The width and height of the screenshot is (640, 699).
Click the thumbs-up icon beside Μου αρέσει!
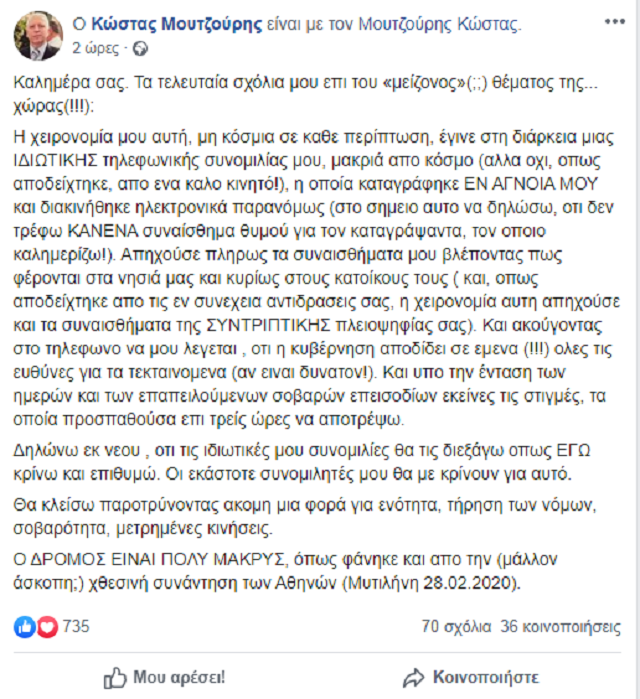(115, 678)
